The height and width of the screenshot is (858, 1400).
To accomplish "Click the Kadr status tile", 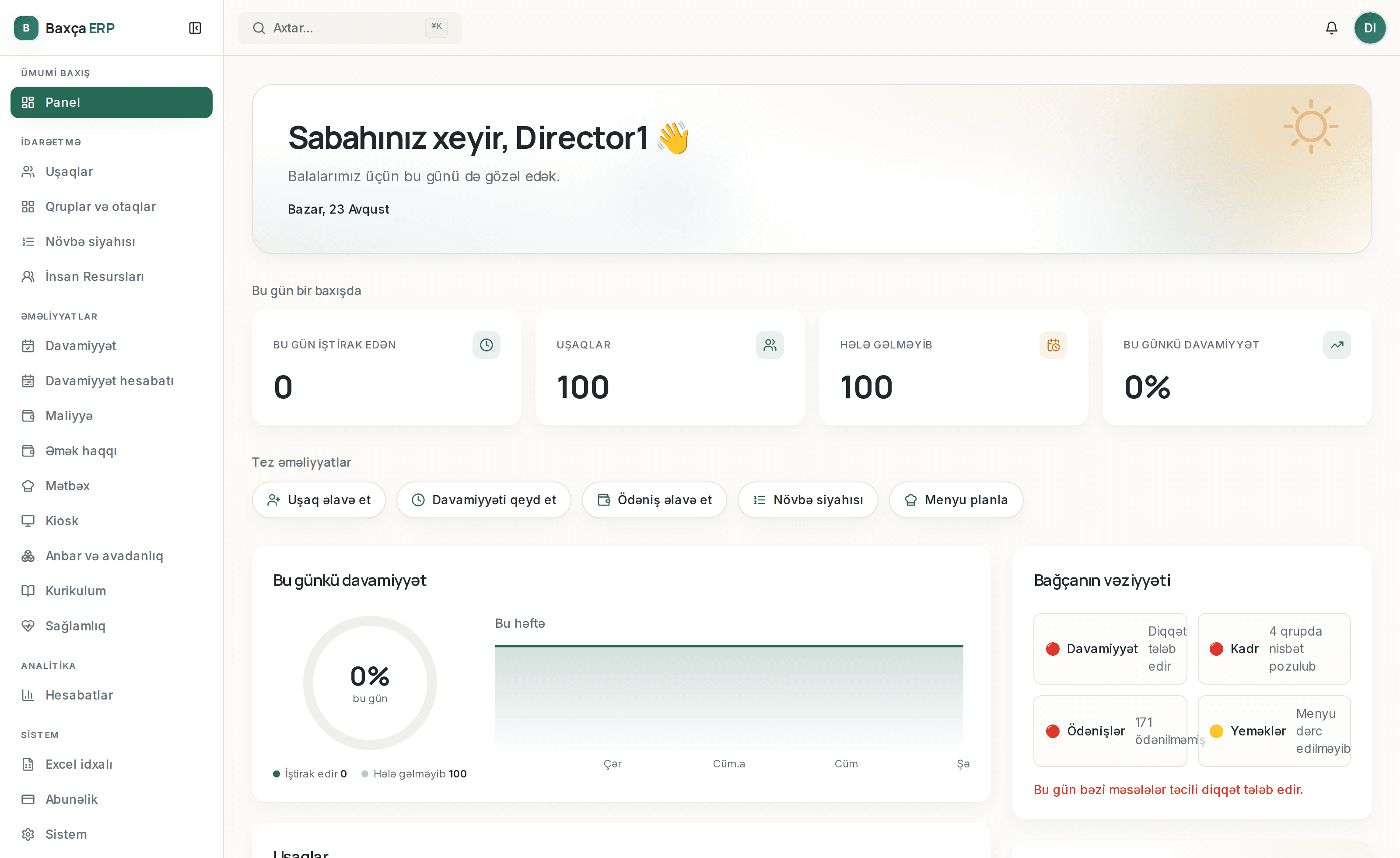I will click(1274, 649).
